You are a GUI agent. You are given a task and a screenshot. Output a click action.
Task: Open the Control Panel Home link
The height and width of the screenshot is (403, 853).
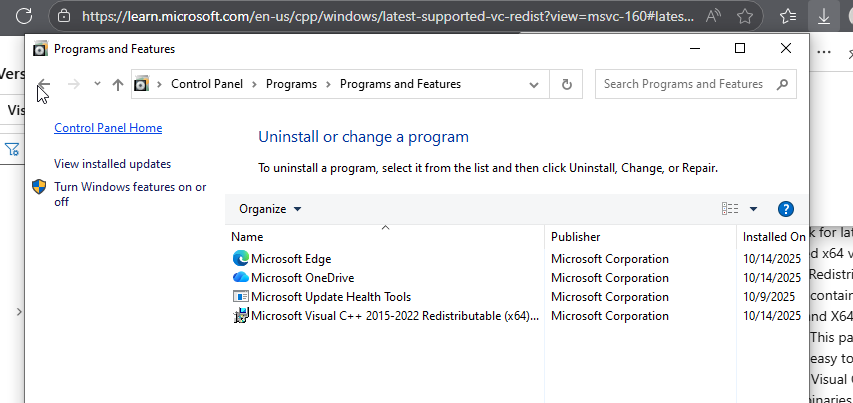click(108, 128)
